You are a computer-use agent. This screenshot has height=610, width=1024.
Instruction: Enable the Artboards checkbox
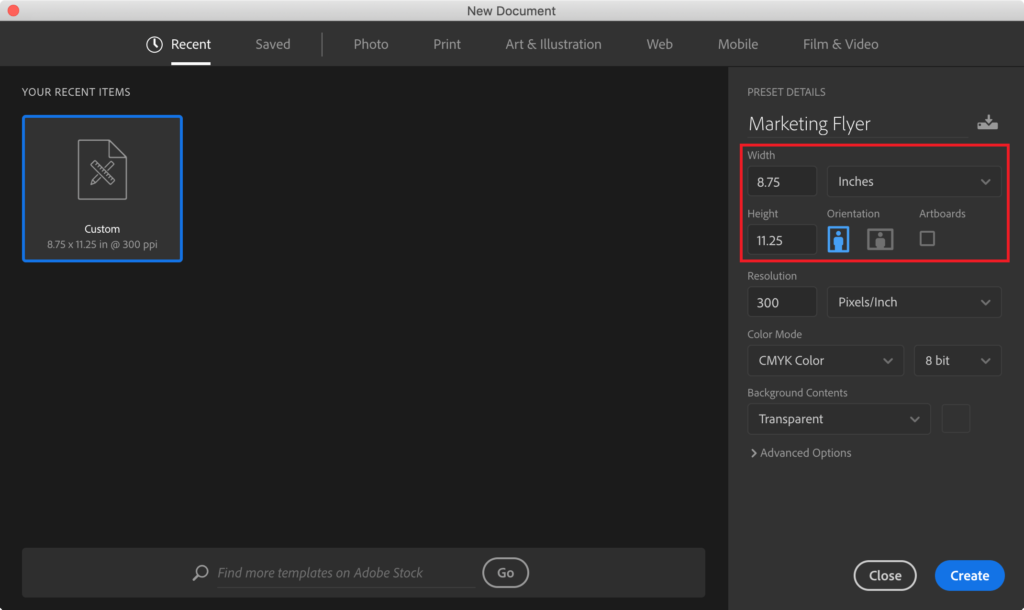coord(927,239)
